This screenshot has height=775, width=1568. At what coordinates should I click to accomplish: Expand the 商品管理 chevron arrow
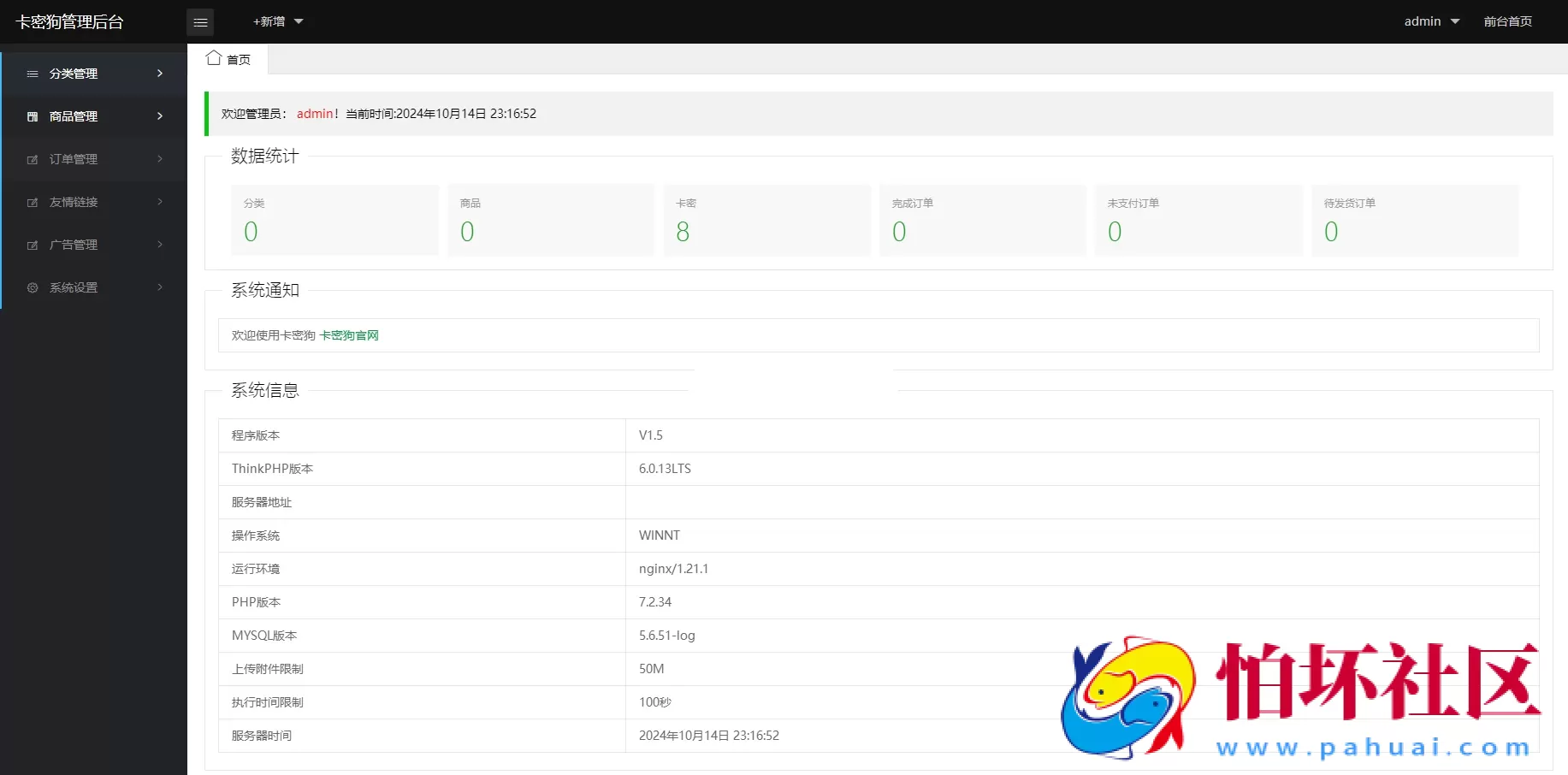tap(160, 116)
